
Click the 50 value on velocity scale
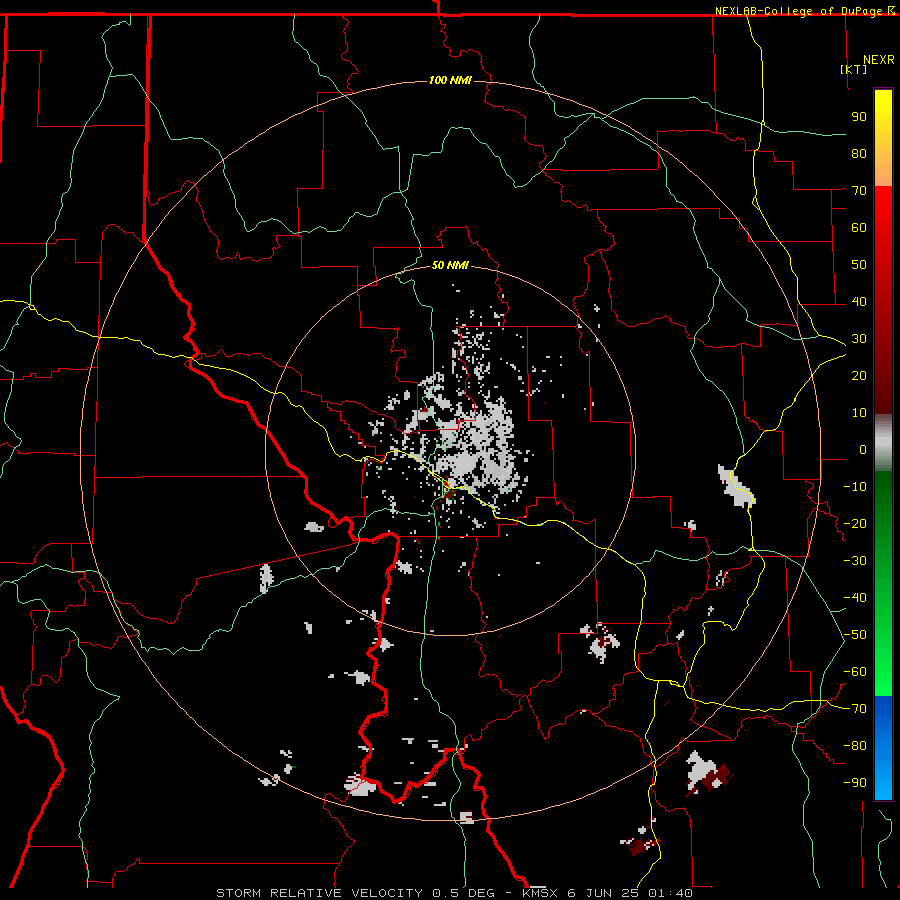click(859, 265)
